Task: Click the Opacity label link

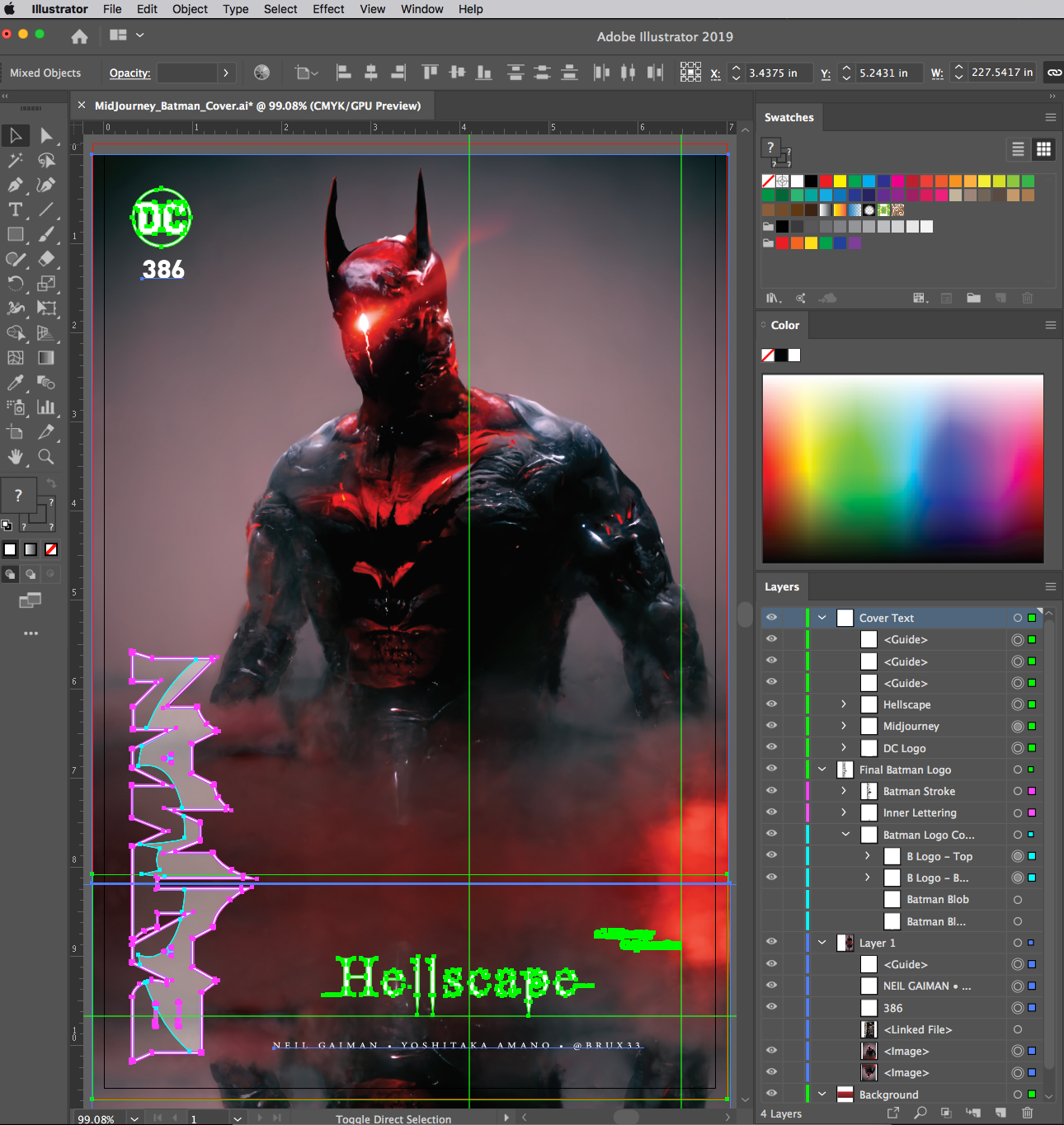Action: [x=129, y=73]
